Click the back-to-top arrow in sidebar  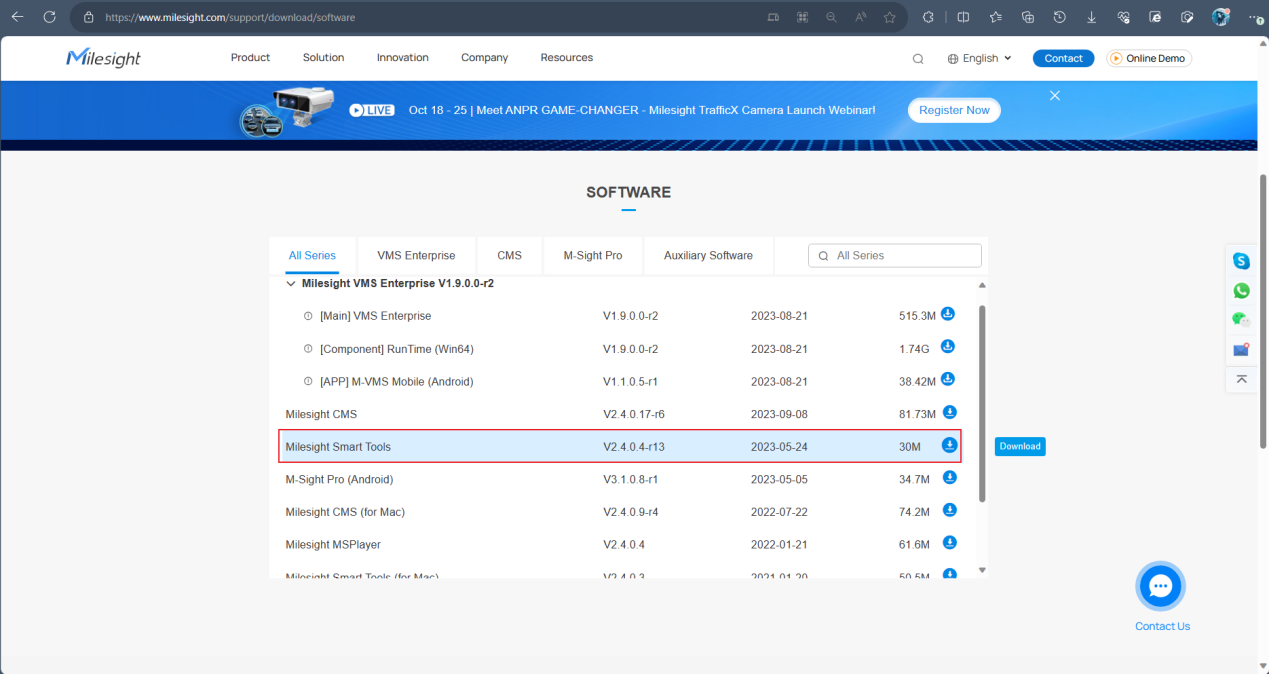point(1241,379)
